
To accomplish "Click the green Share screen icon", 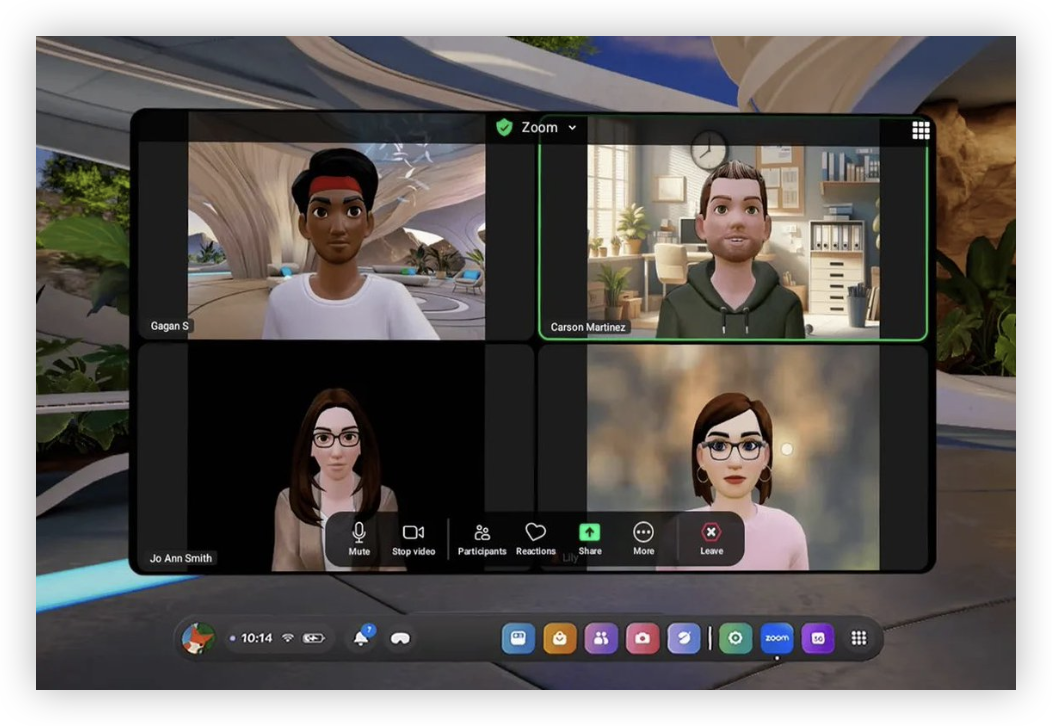I will [x=590, y=532].
